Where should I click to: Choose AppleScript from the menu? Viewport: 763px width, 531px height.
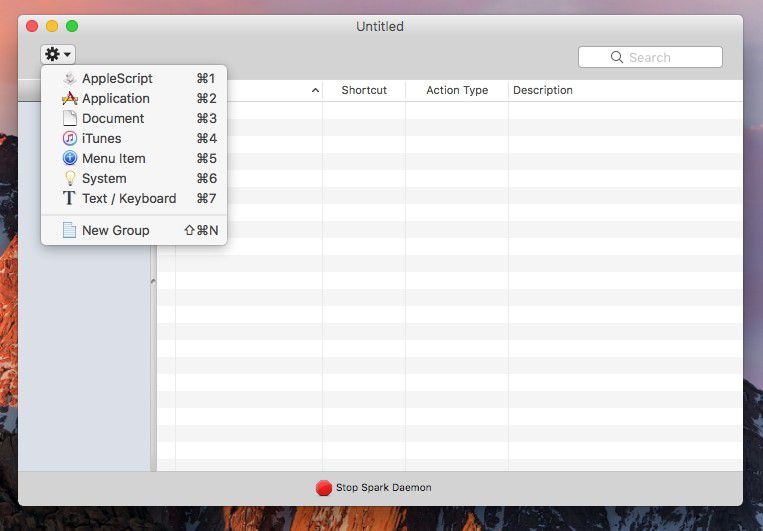[x=134, y=78]
